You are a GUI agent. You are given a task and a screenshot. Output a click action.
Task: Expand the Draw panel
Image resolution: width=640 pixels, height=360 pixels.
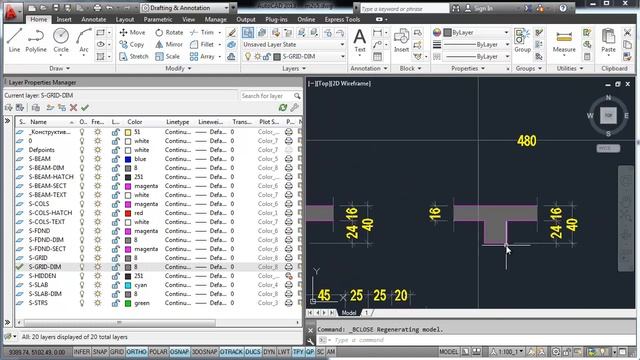coord(60,69)
